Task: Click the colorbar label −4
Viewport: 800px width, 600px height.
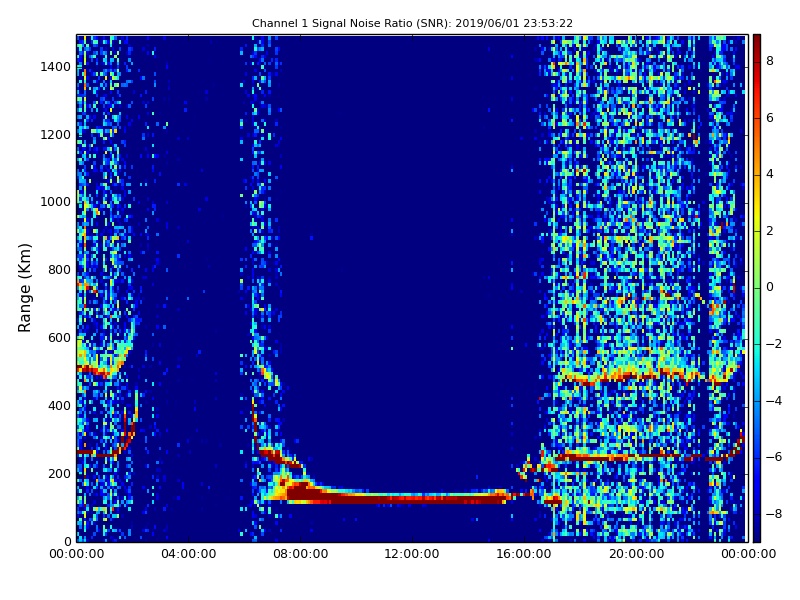Action: (x=774, y=401)
